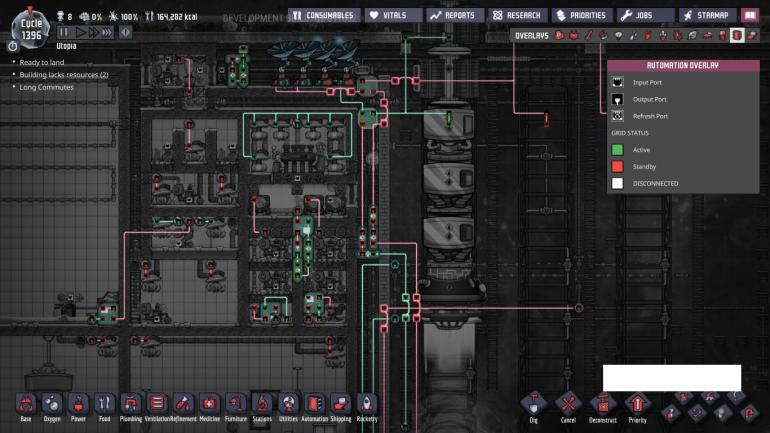770x433 pixels.
Task: Expand the 'Long Commutes' notification
Action: pyautogui.click(x=46, y=87)
